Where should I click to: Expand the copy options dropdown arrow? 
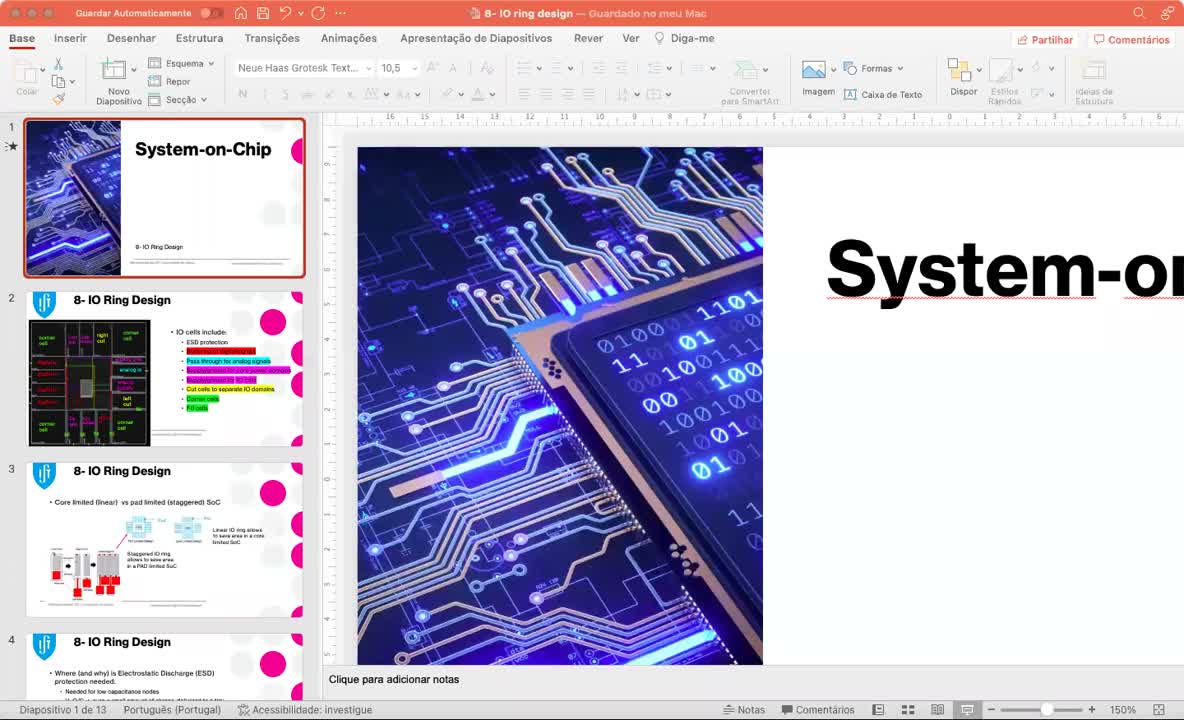coord(72,82)
